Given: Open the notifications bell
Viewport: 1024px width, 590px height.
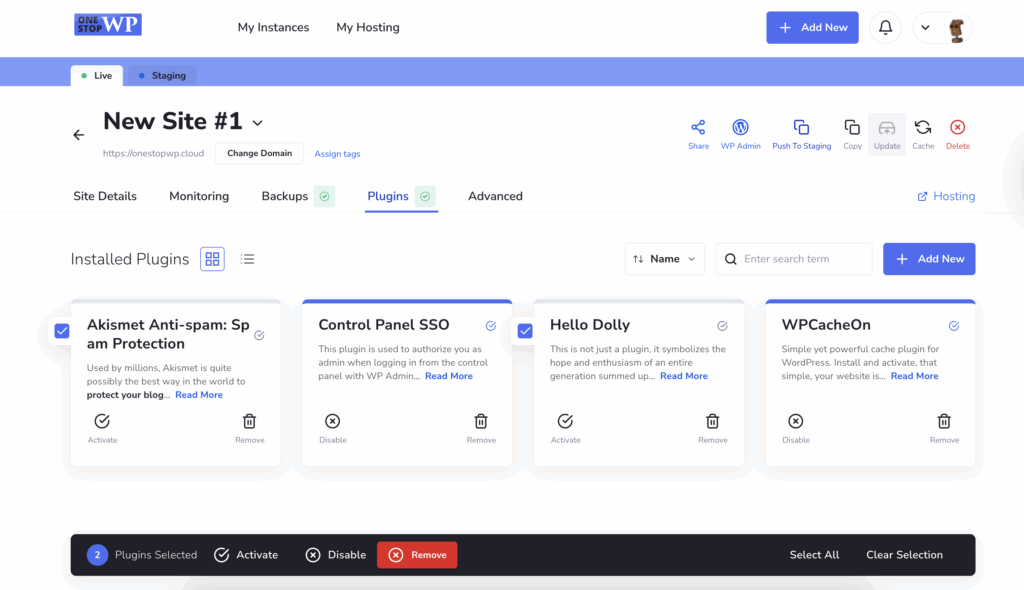Looking at the screenshot, I should pyautogui.click(x=885, y=27).
